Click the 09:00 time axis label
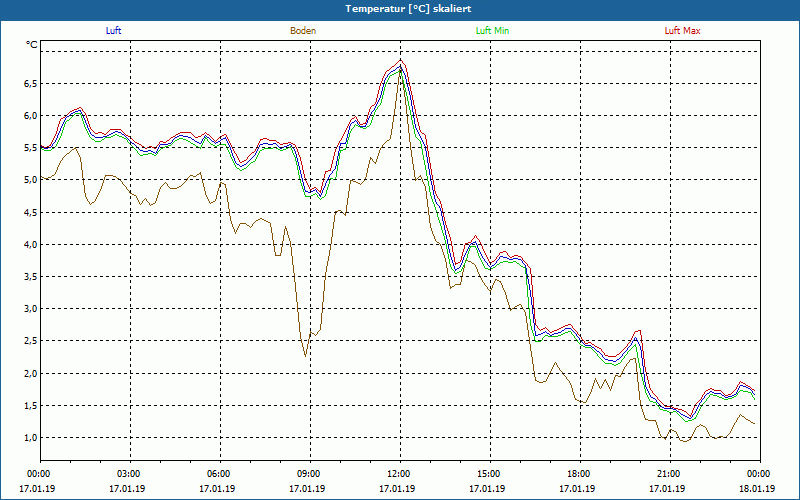 point(311,474)
